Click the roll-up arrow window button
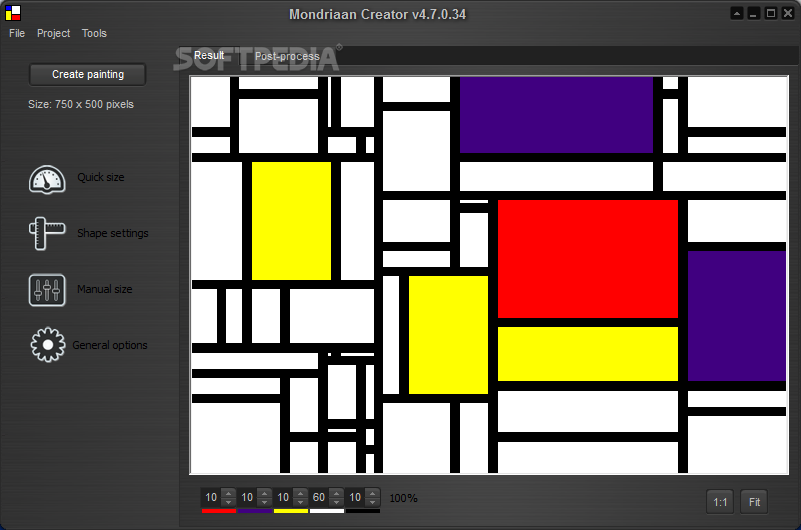801x530 pixels. (x=737, y=14)
